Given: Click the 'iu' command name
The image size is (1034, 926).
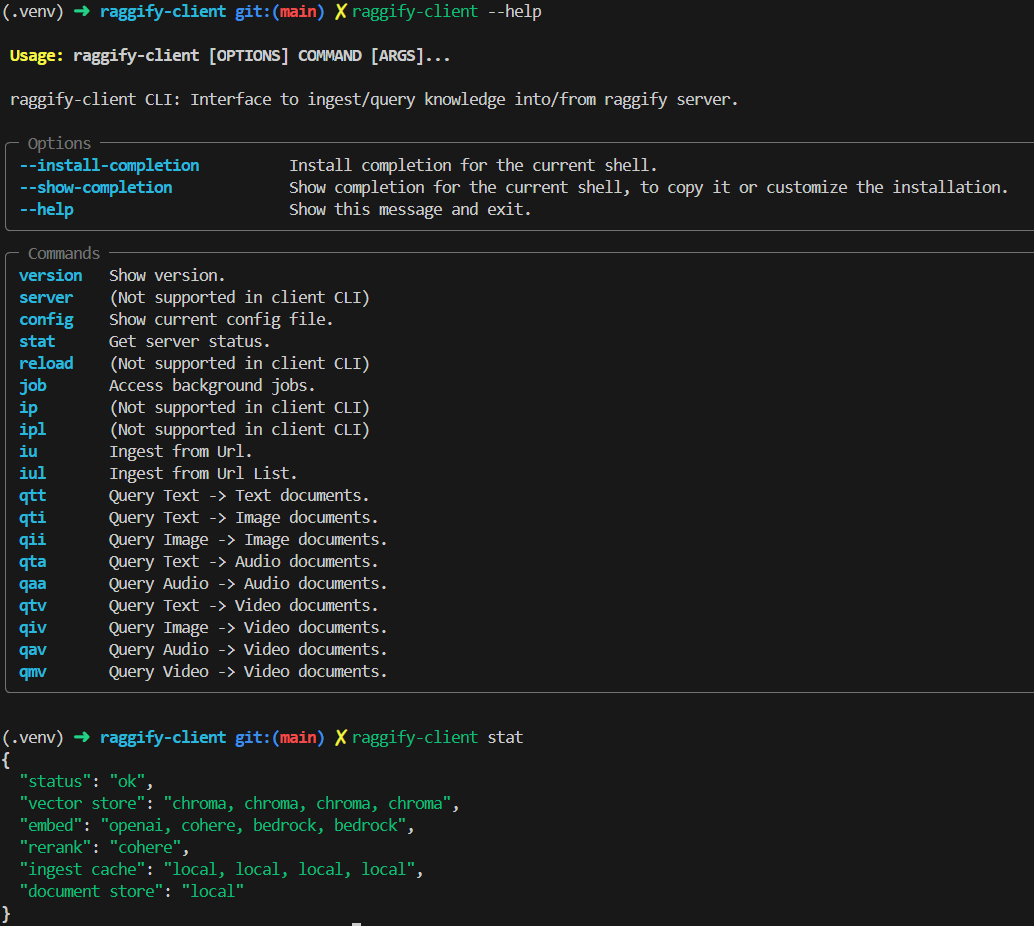Looking at the screenshot, I should (x=28, y=452).
